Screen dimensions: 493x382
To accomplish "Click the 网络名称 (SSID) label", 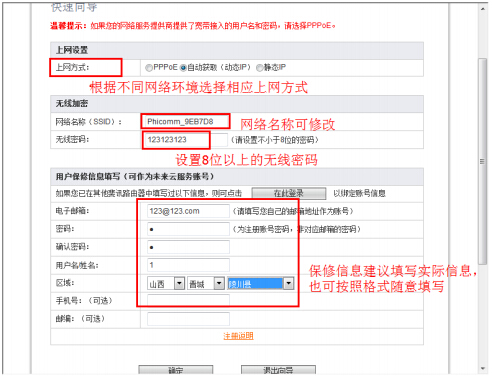I will [x=89, y=122].
